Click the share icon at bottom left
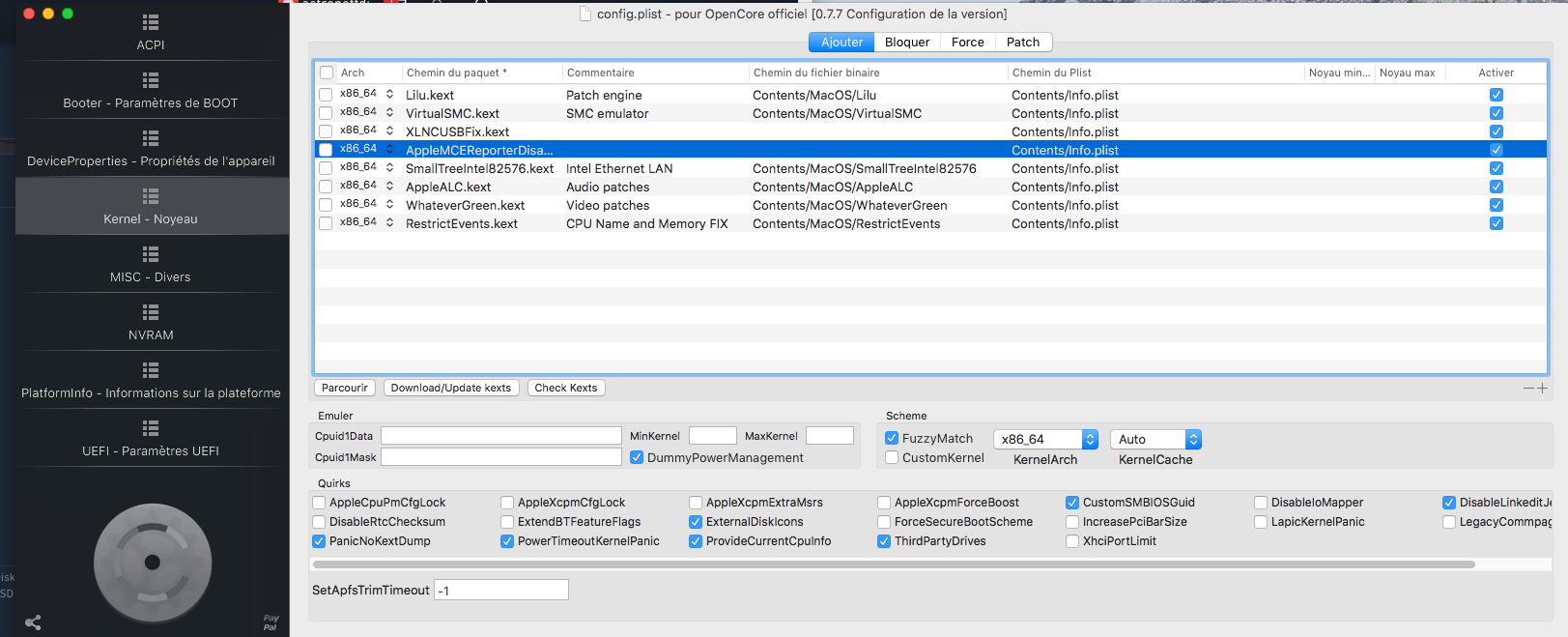This screenshot has width=1568, height=637. (33, 623)
